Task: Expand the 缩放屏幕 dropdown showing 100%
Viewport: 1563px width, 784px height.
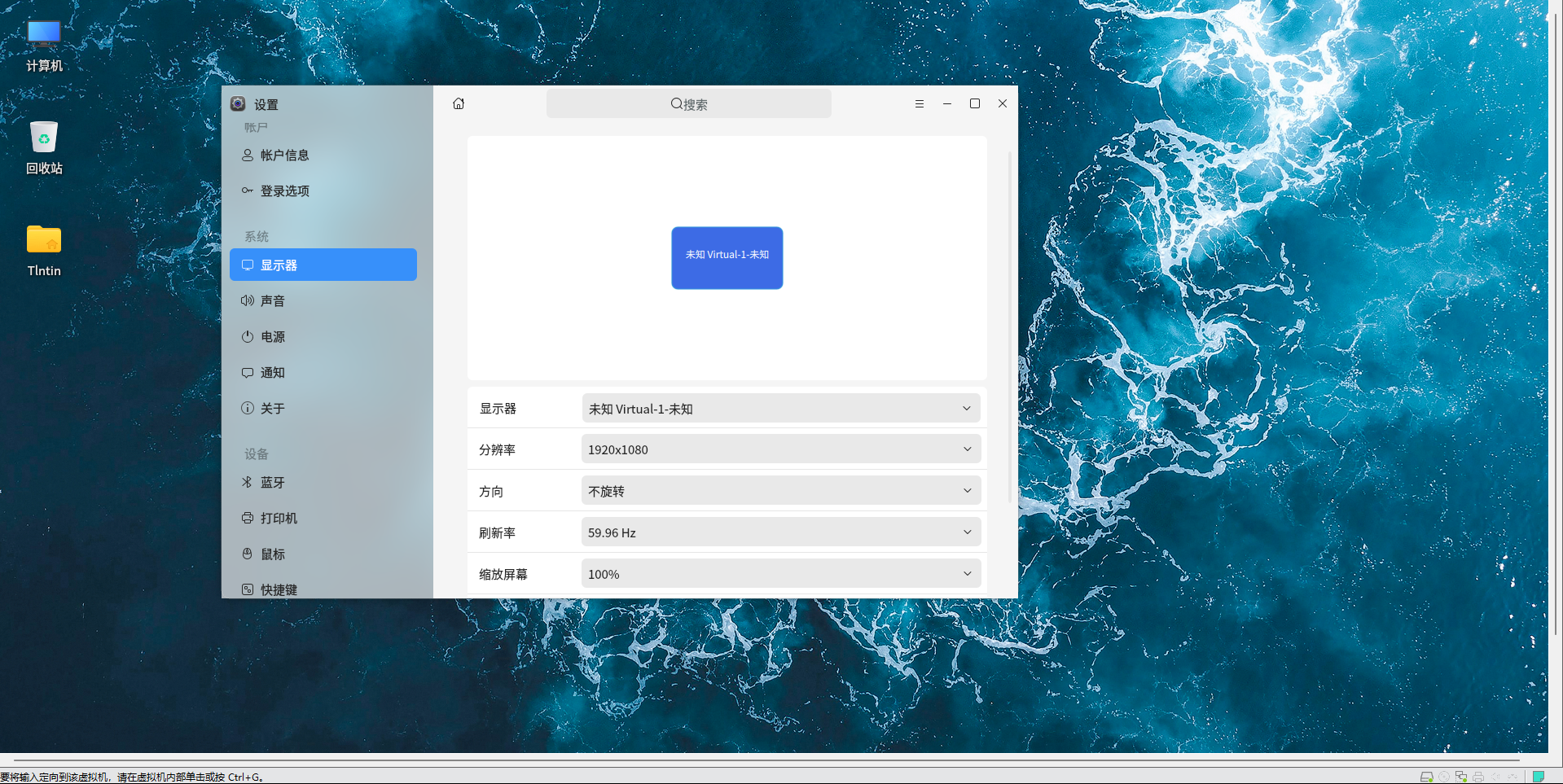Action: (x=781, y=574)
